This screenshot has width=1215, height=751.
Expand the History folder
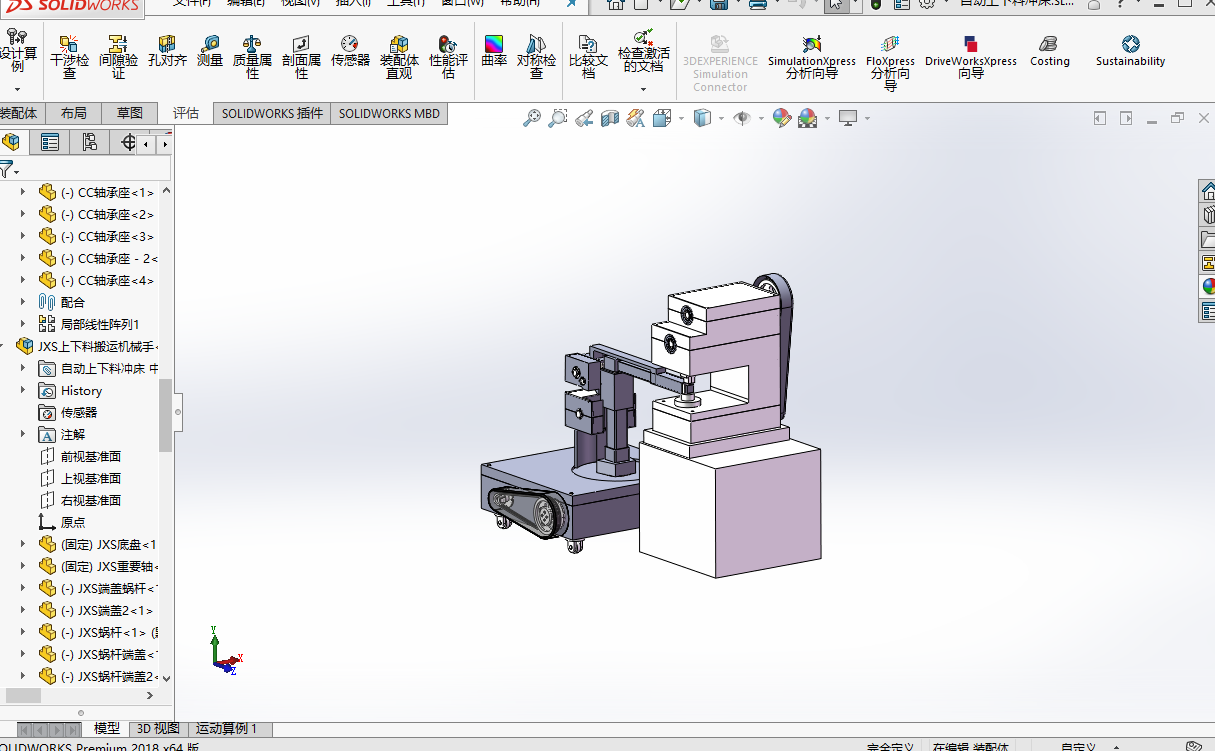[23, 390]
